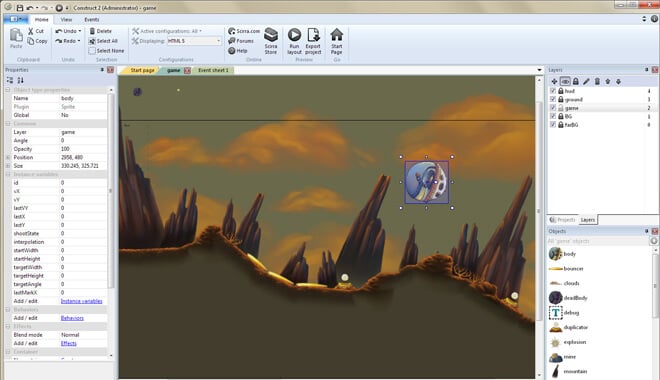
Task: Open the Redo dropdown arrow
Action: (79, 41)
